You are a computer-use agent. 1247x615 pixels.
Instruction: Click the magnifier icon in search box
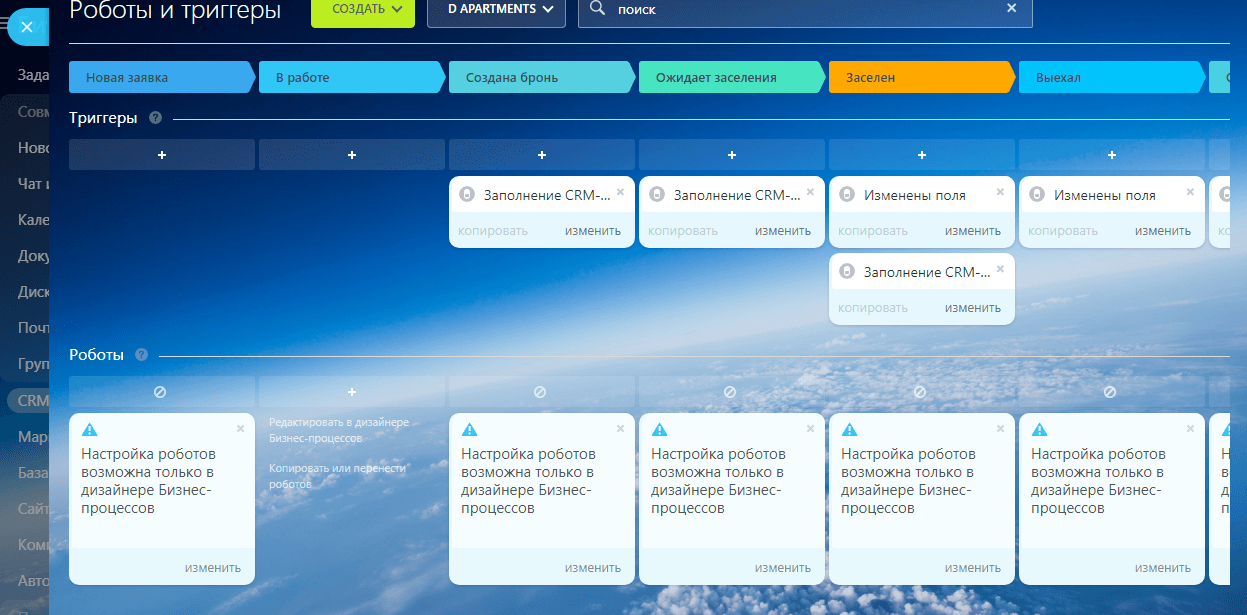pos(597,8)
